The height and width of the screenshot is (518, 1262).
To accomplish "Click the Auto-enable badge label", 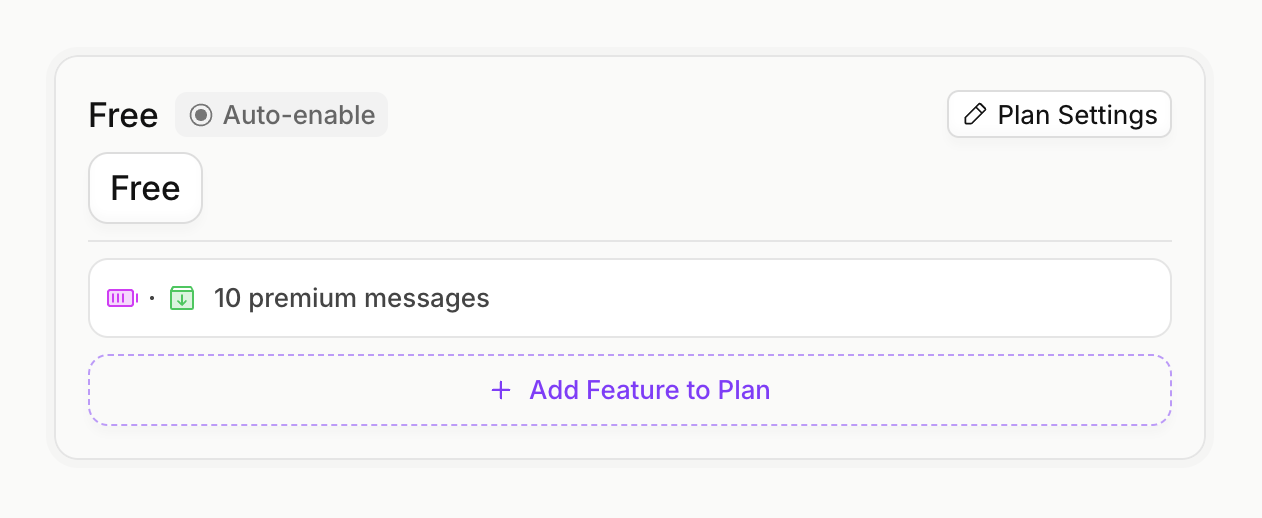I will point(298,115).
